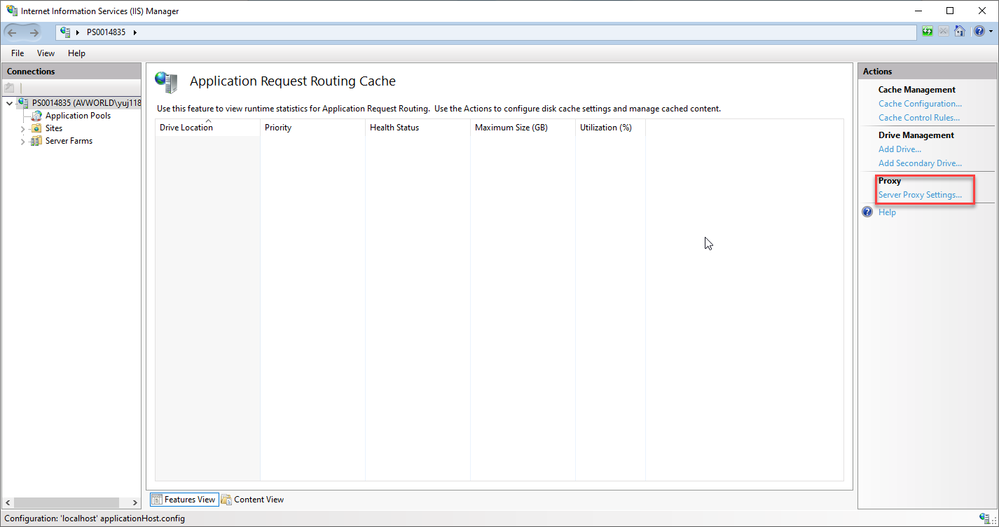Click the refresh page icon

click(x=928, y=31)
